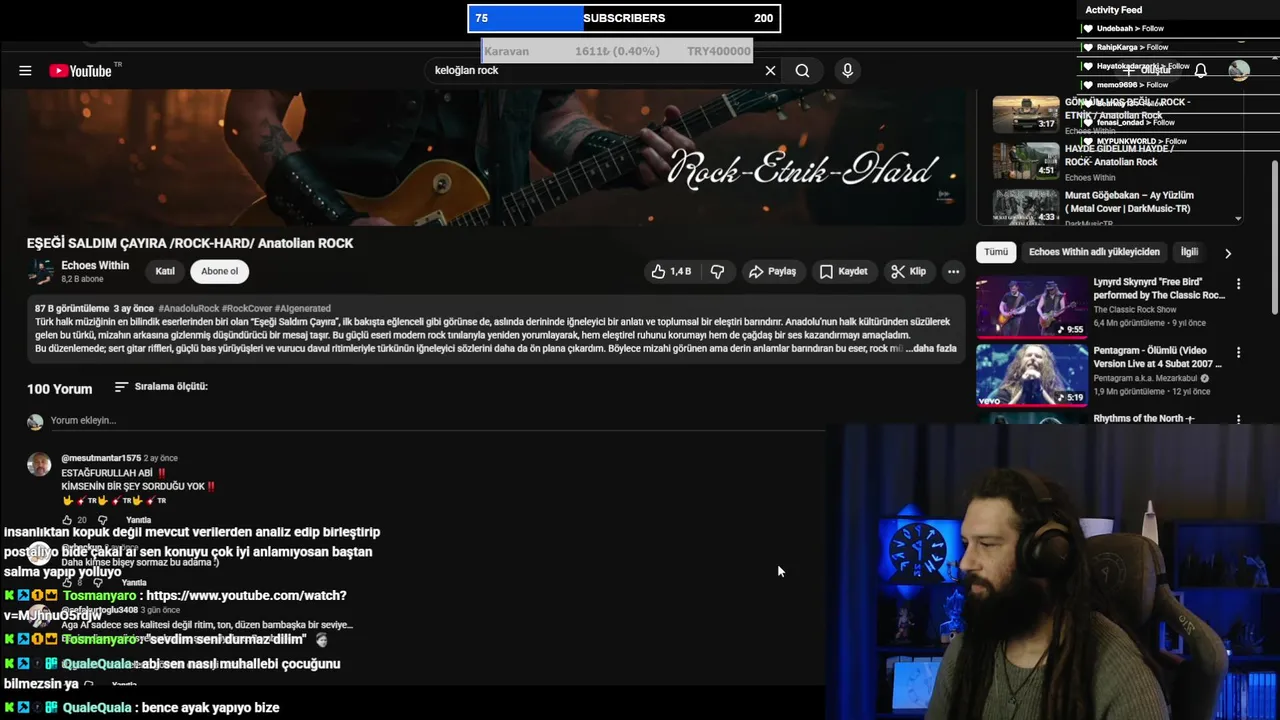Open the Echoes Within channel name
This screenshot has height=720, width=1280.
[x=95, y=265]
